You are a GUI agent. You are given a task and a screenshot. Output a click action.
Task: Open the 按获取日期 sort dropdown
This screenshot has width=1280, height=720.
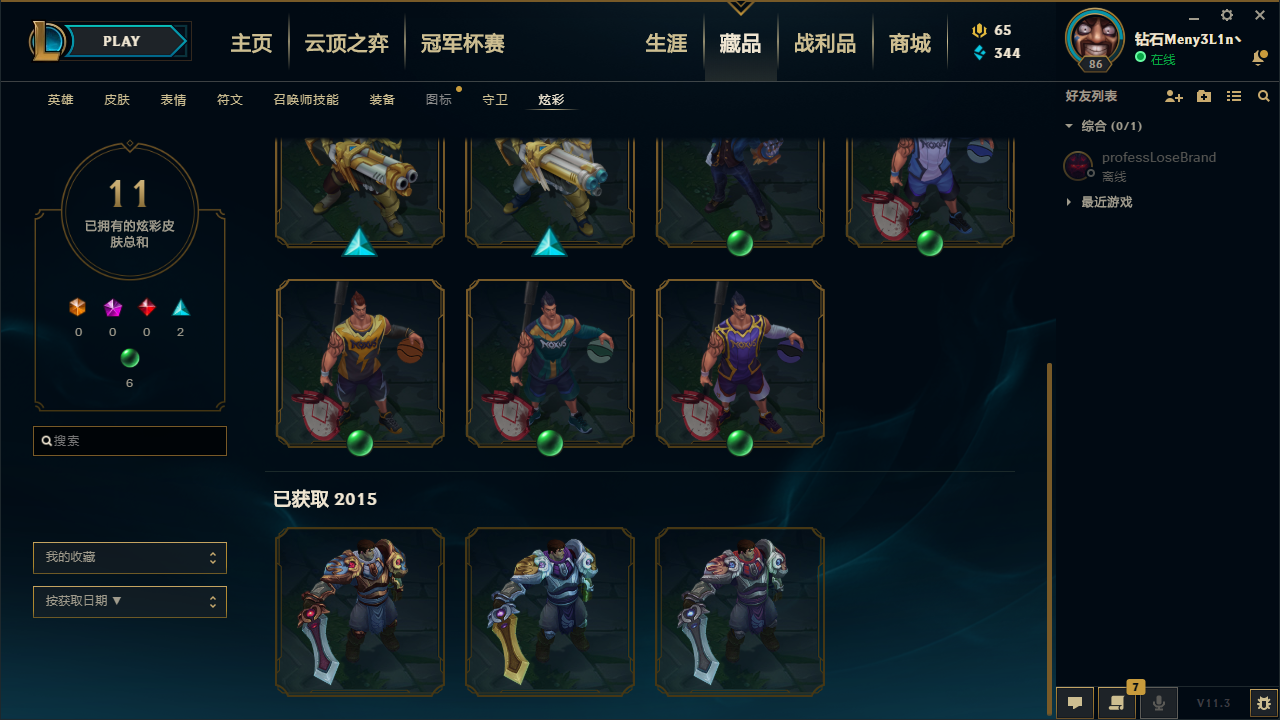coord(130,602)
